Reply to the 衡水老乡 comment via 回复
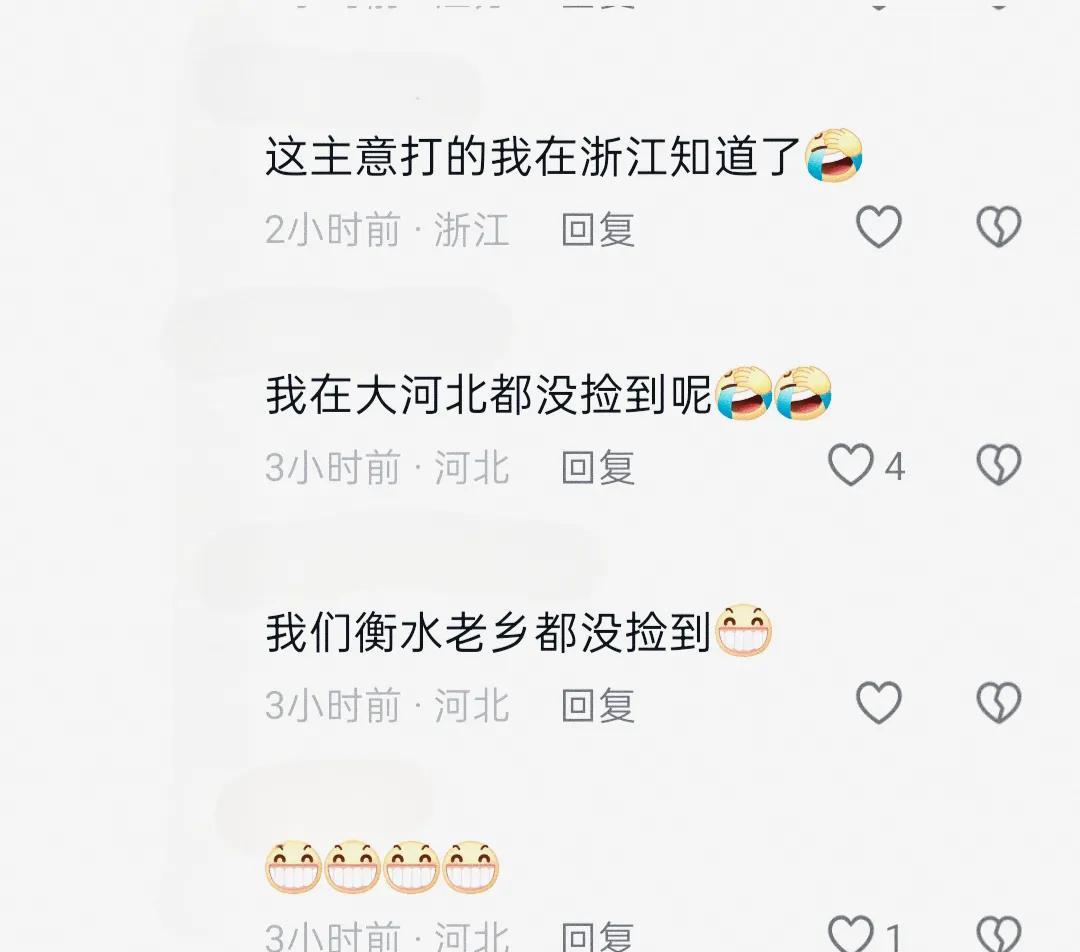The height and width of the screenshot is (952, 1080). point(598,705)
